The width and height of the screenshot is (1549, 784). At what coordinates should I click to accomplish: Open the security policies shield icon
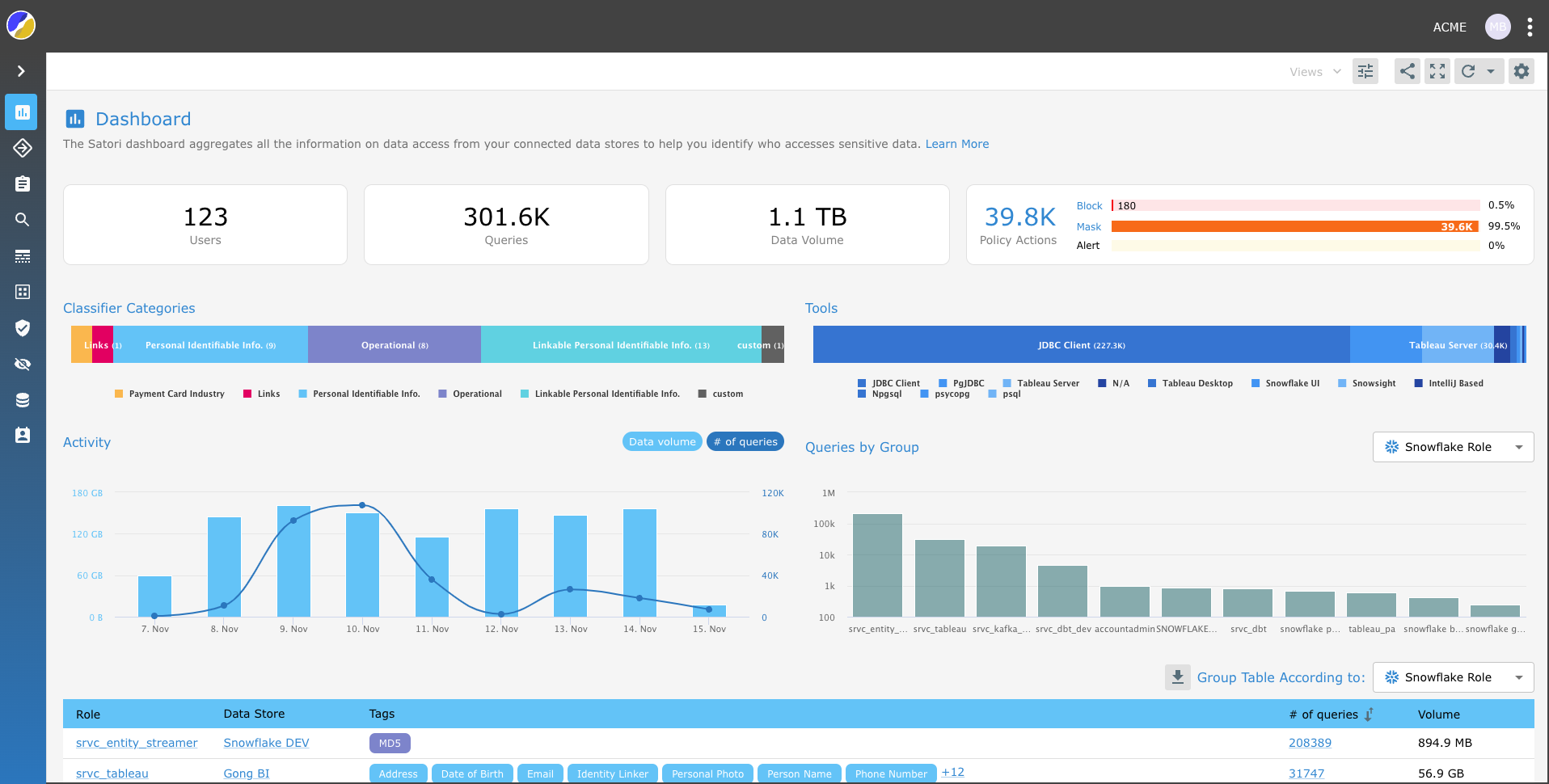click(21, 328)
